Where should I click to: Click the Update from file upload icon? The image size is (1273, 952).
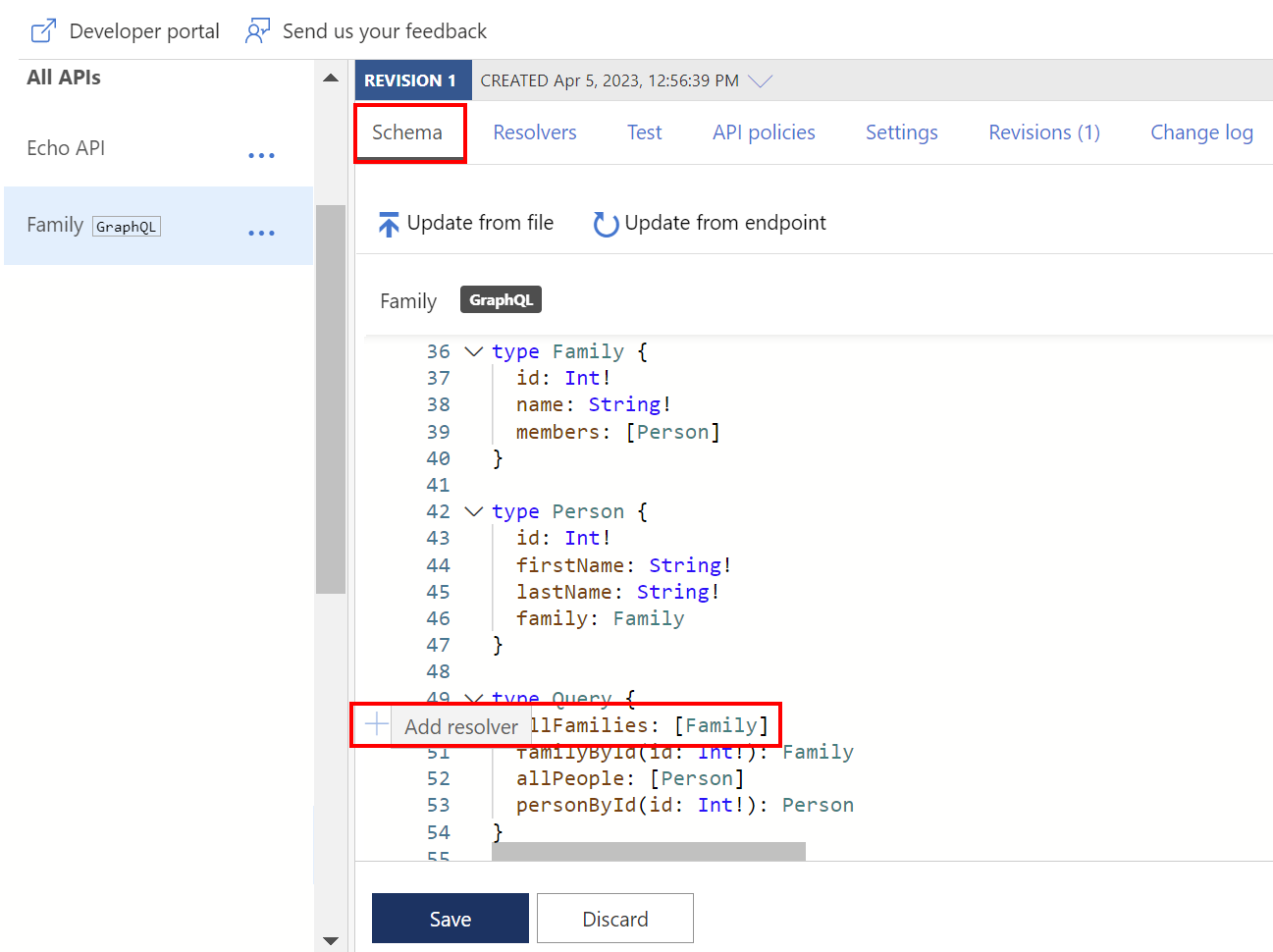pos(391,223)
